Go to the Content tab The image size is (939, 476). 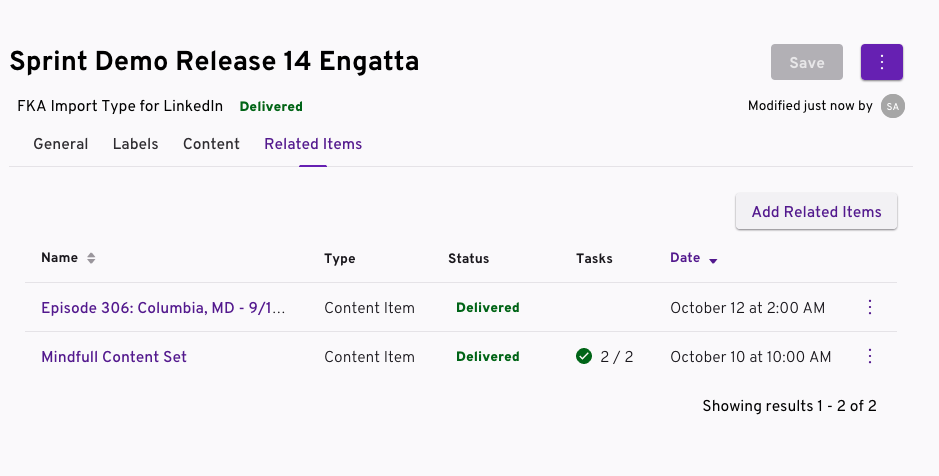point(211,144)
